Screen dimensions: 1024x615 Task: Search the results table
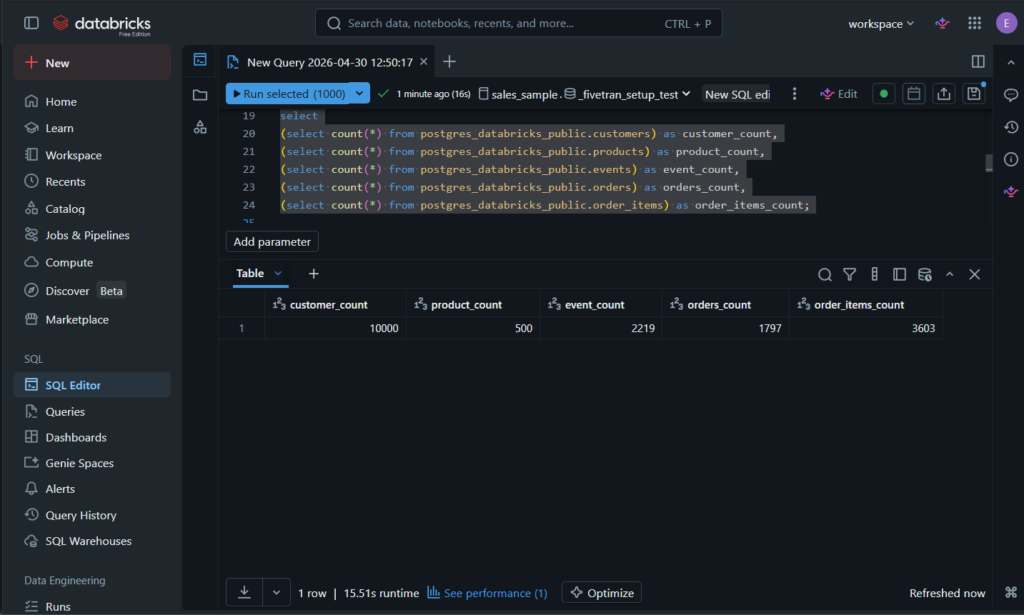825,275
